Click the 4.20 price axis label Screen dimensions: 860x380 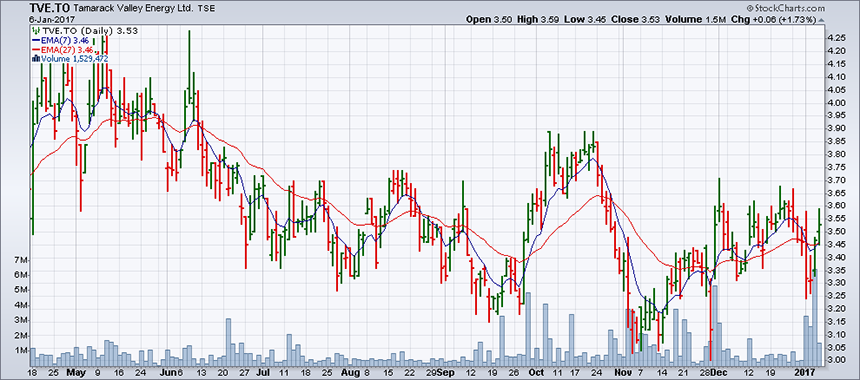[836, 51]
